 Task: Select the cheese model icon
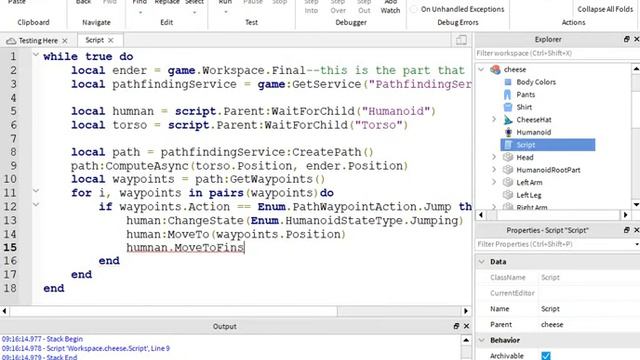pos(495,69)
